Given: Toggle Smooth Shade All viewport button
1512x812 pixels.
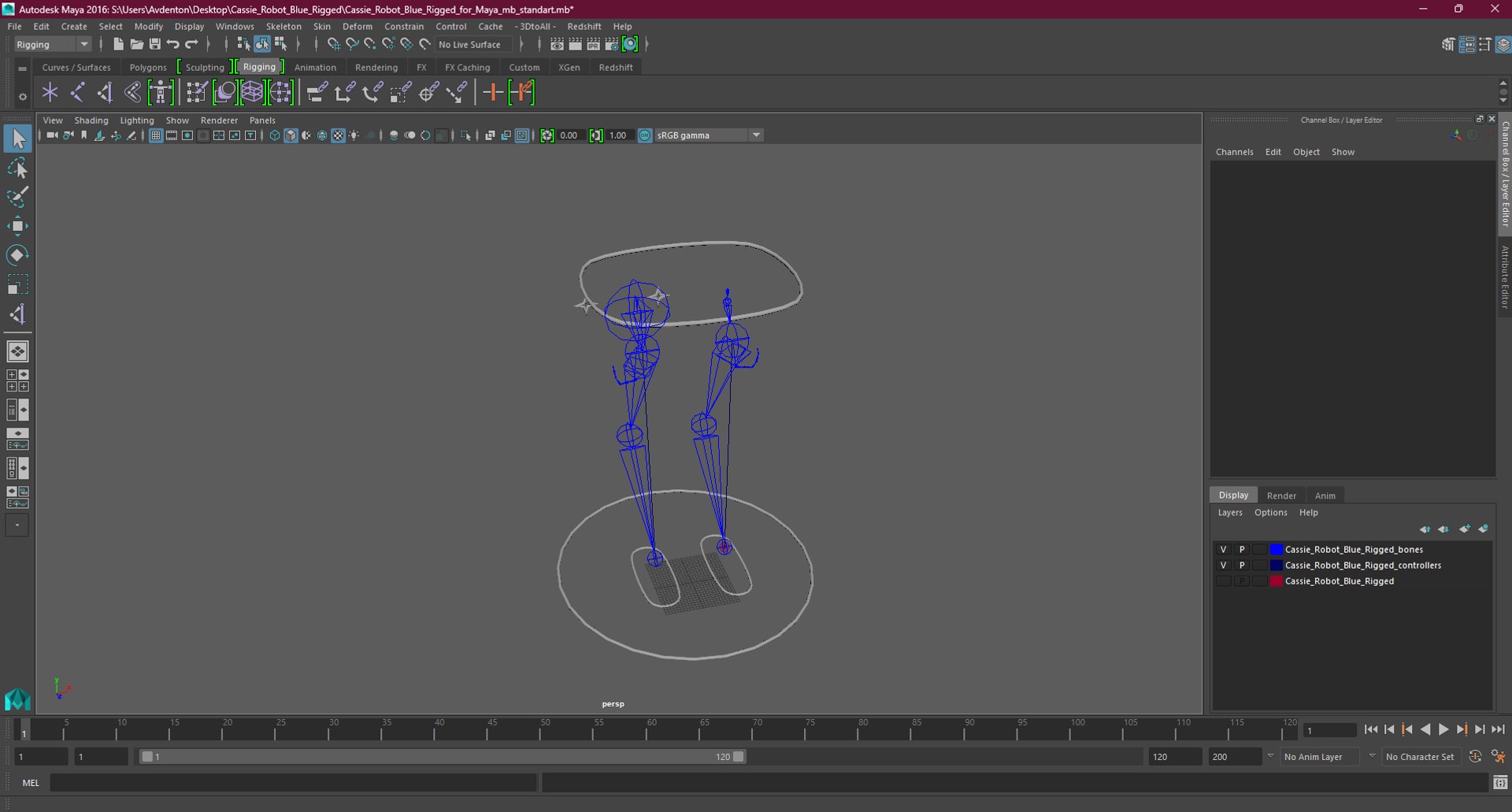Looking at the screenshot, I should [291, 135].
